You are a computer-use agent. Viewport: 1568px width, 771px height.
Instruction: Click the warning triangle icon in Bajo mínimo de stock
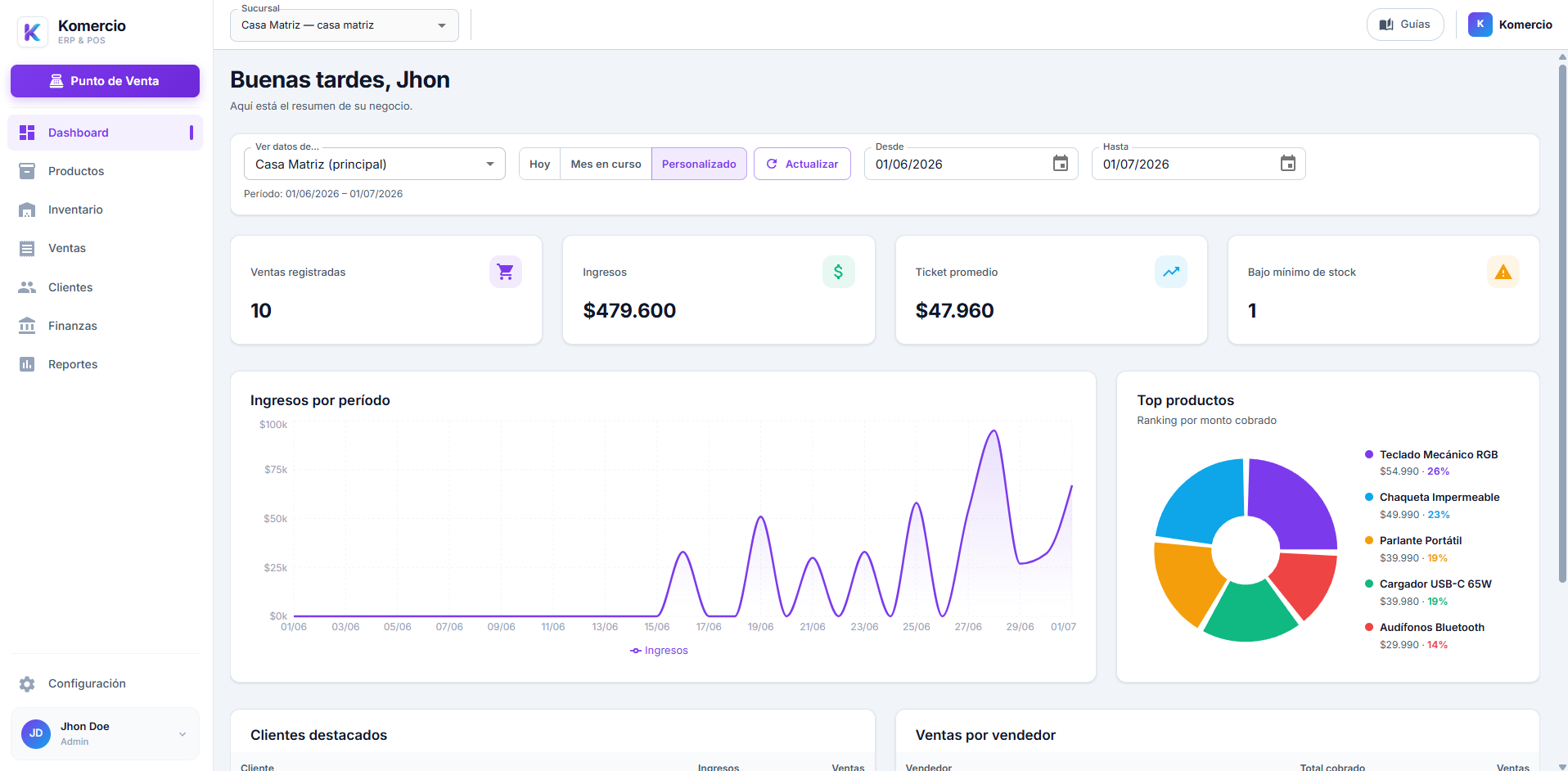coord(1503,272)
